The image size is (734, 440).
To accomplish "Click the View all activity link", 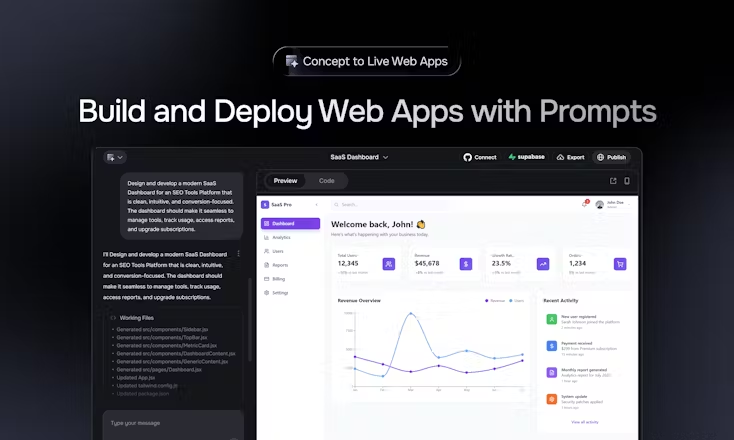I will click(x=585, y=422).
